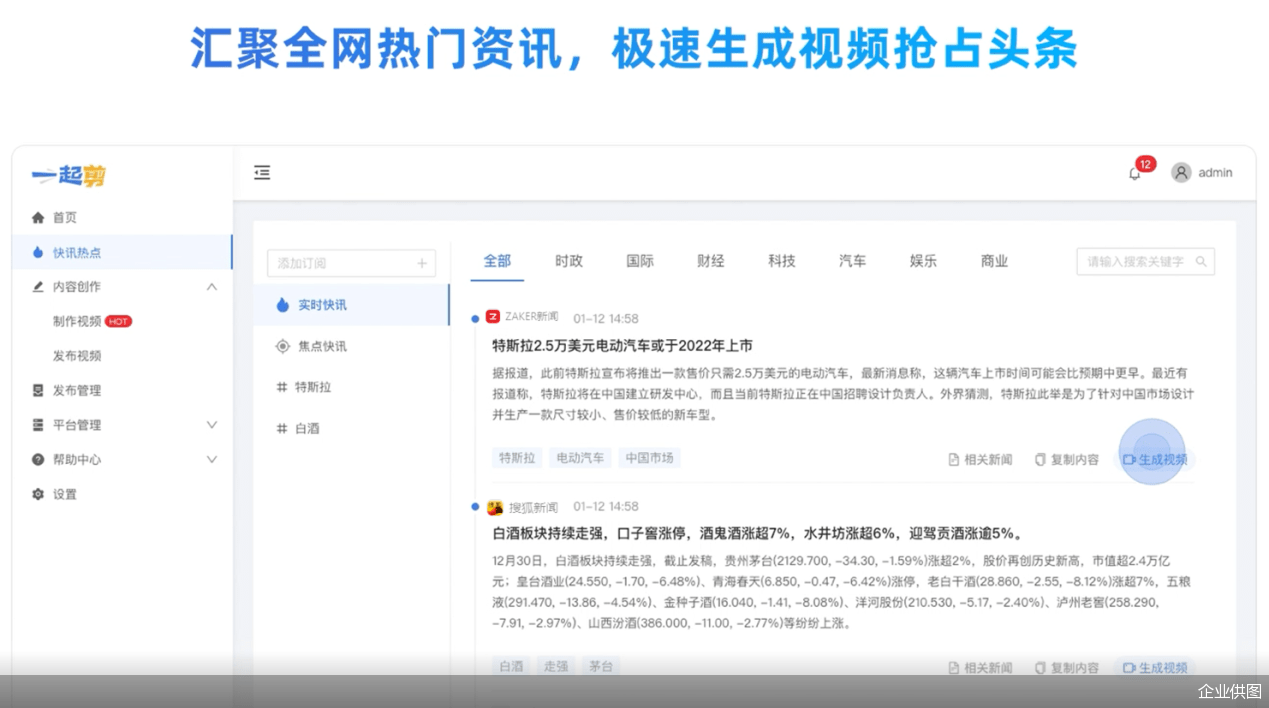Select 焦点快讯 in the subscription list

click(x=322, y=346)
